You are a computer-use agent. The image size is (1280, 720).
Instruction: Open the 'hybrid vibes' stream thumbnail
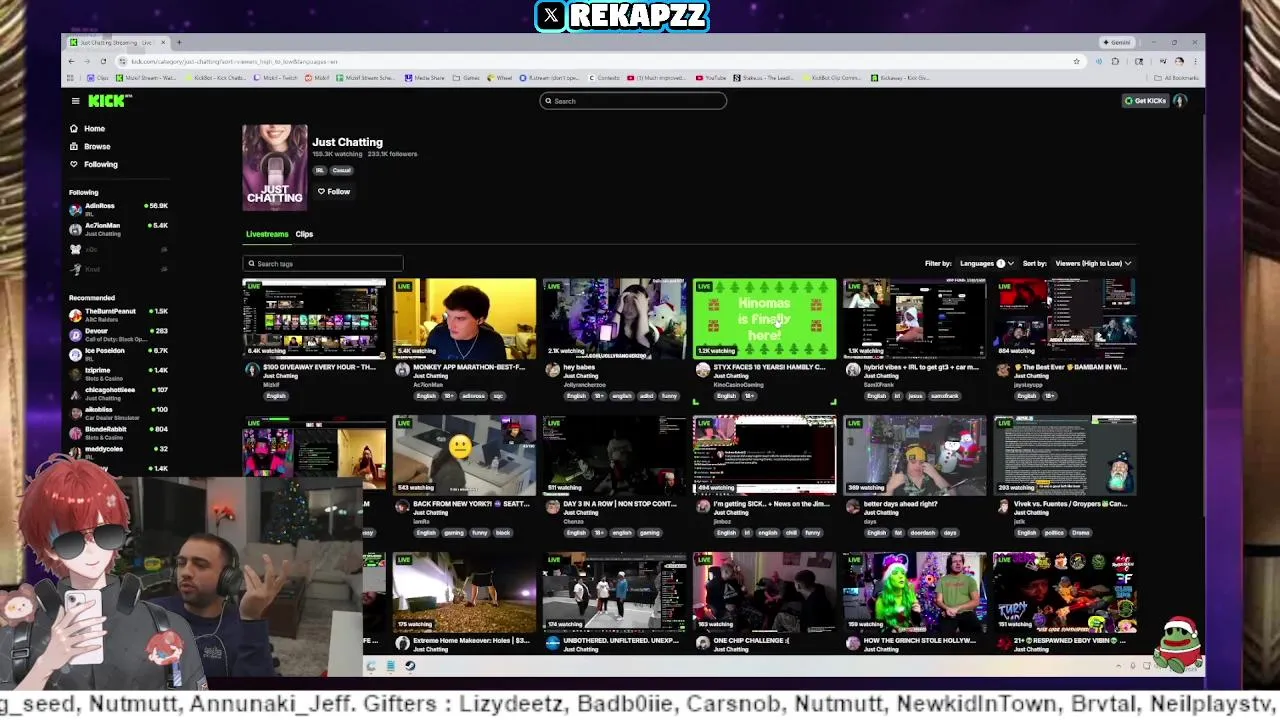click(914, 318)
